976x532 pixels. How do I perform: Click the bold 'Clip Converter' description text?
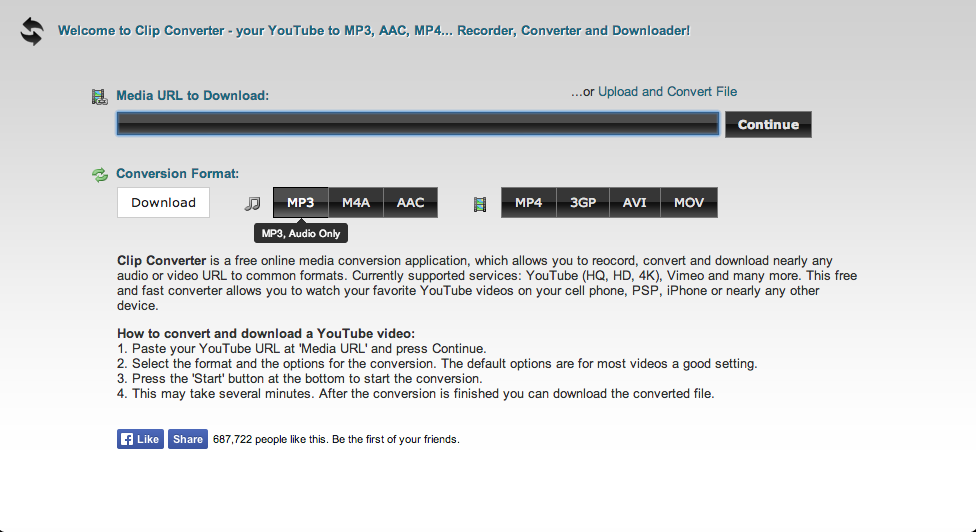[161, 261]
